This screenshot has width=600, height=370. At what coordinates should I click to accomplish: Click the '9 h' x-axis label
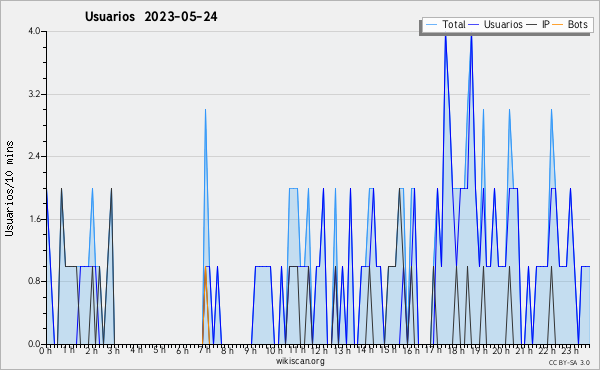click(251, 351)
